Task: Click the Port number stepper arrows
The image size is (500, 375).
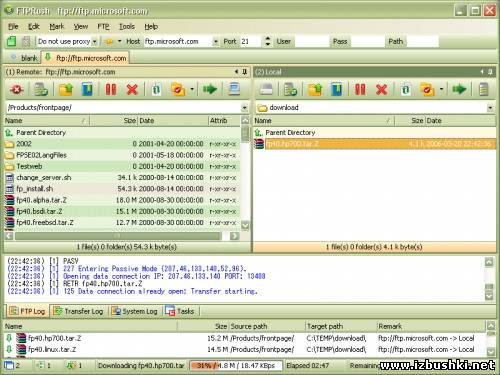Action: click(x=267, y=41)
